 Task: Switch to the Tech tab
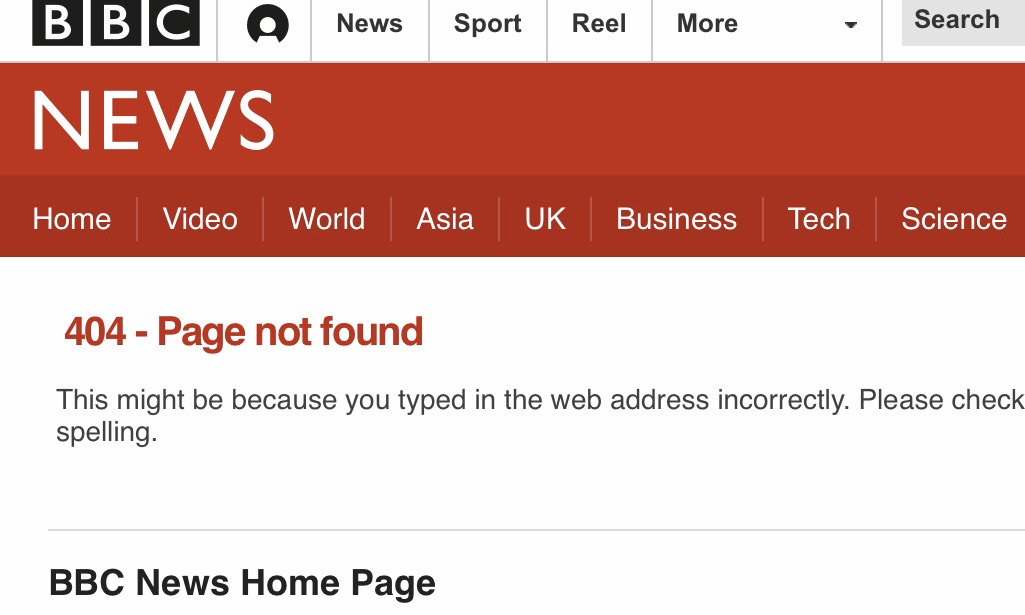pos(819,219)
